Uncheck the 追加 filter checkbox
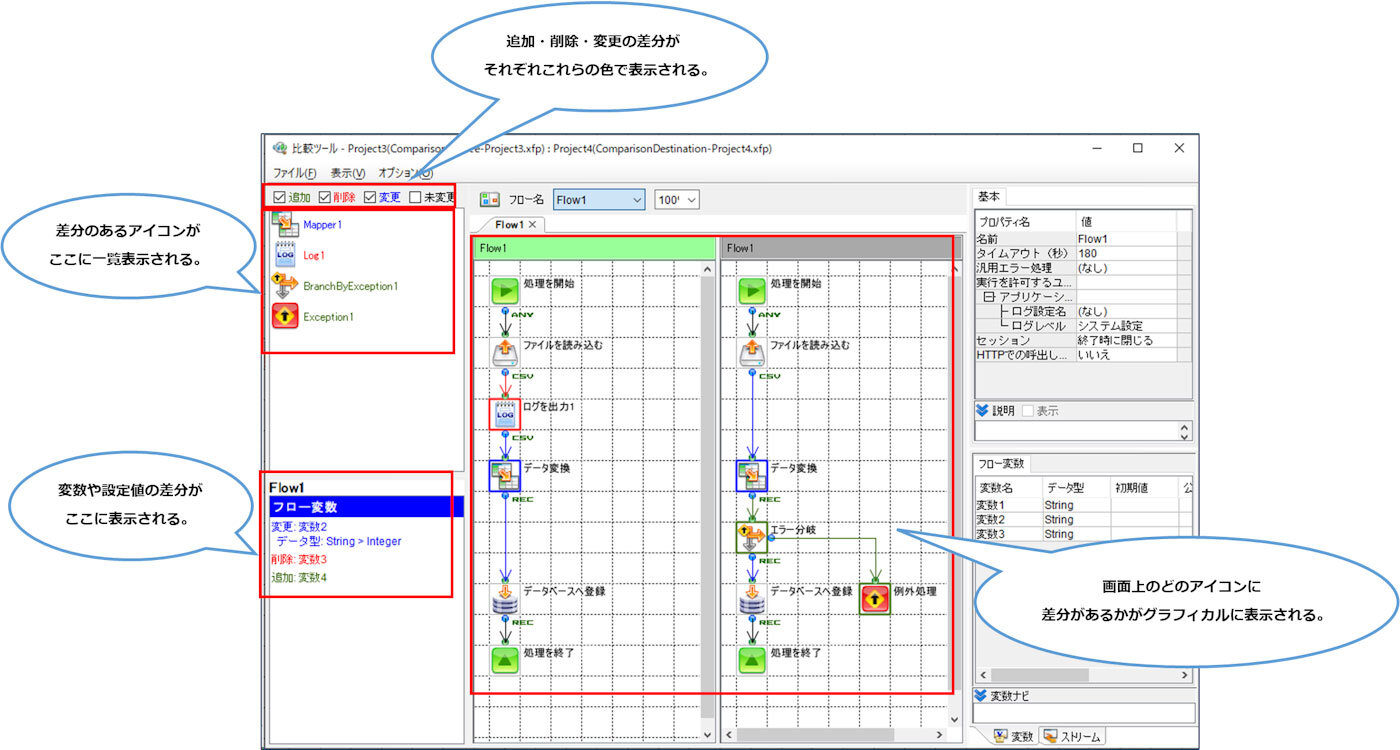The width and height of the screenshot is (1400, 750). pyautogui.click(x=279, y=197)
